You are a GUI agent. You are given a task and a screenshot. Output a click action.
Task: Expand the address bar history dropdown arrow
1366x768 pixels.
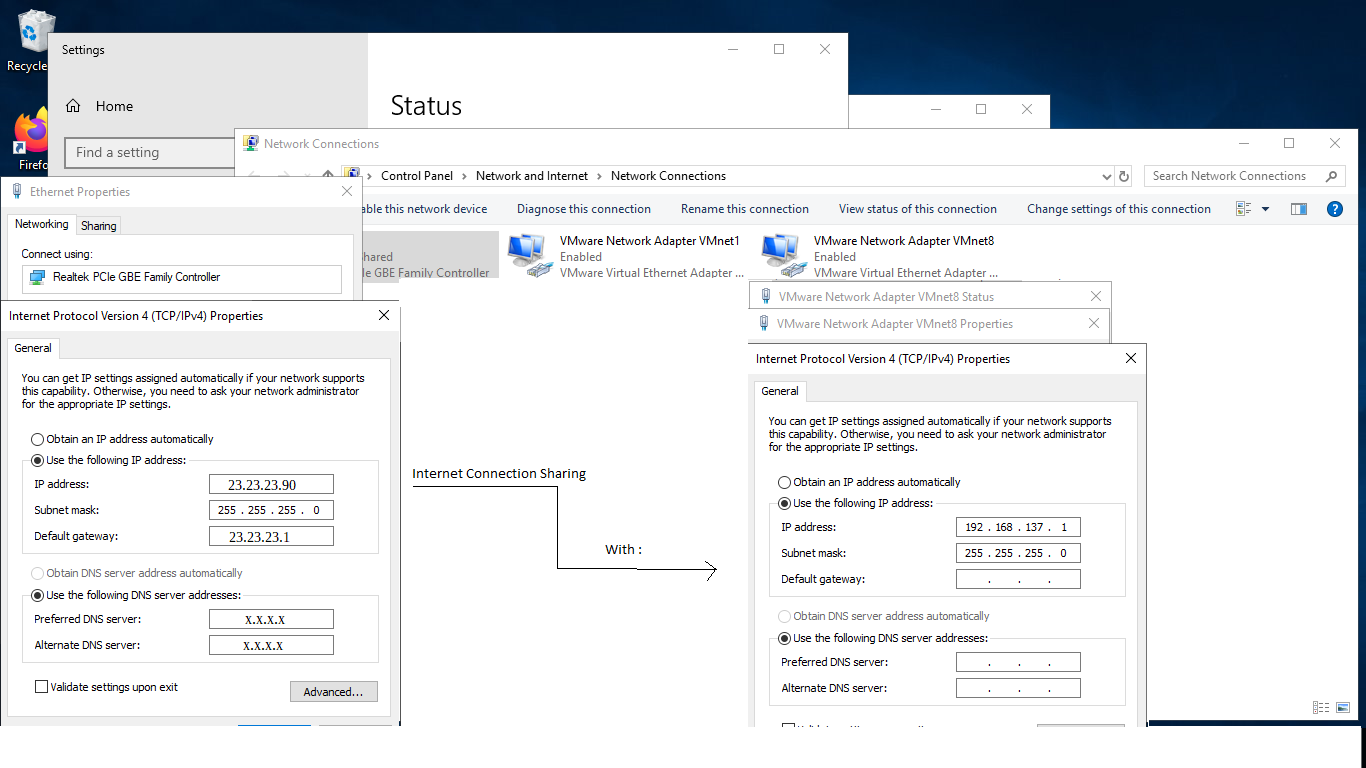[1106, 176]
